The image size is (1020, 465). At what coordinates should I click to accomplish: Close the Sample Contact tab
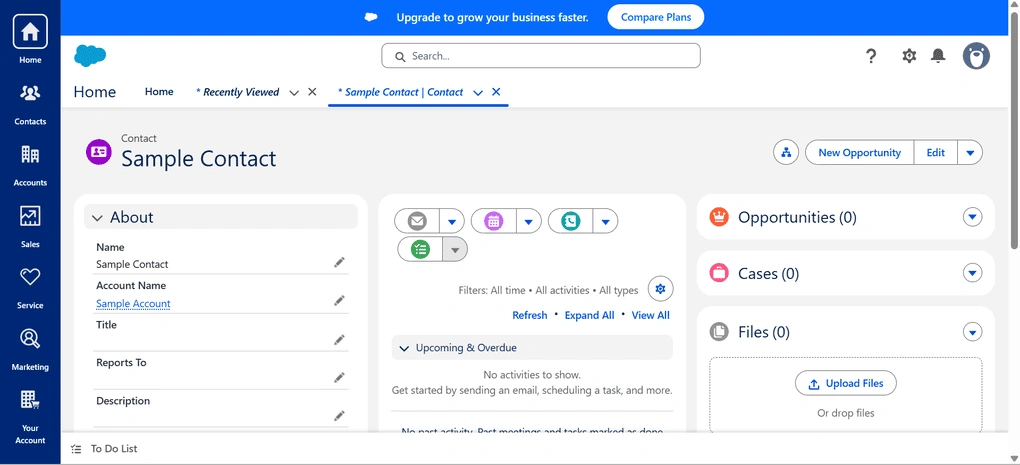tap(496, 92)
